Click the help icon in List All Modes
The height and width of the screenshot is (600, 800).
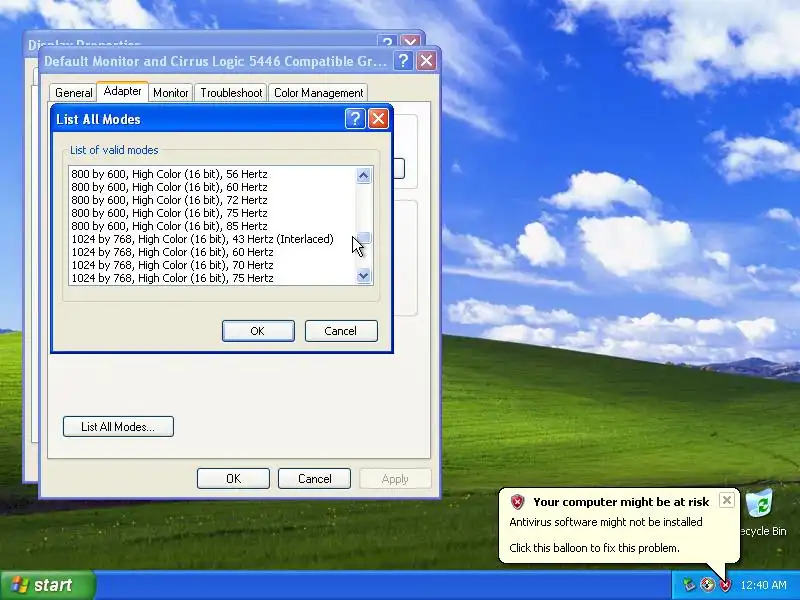(355, 119)
